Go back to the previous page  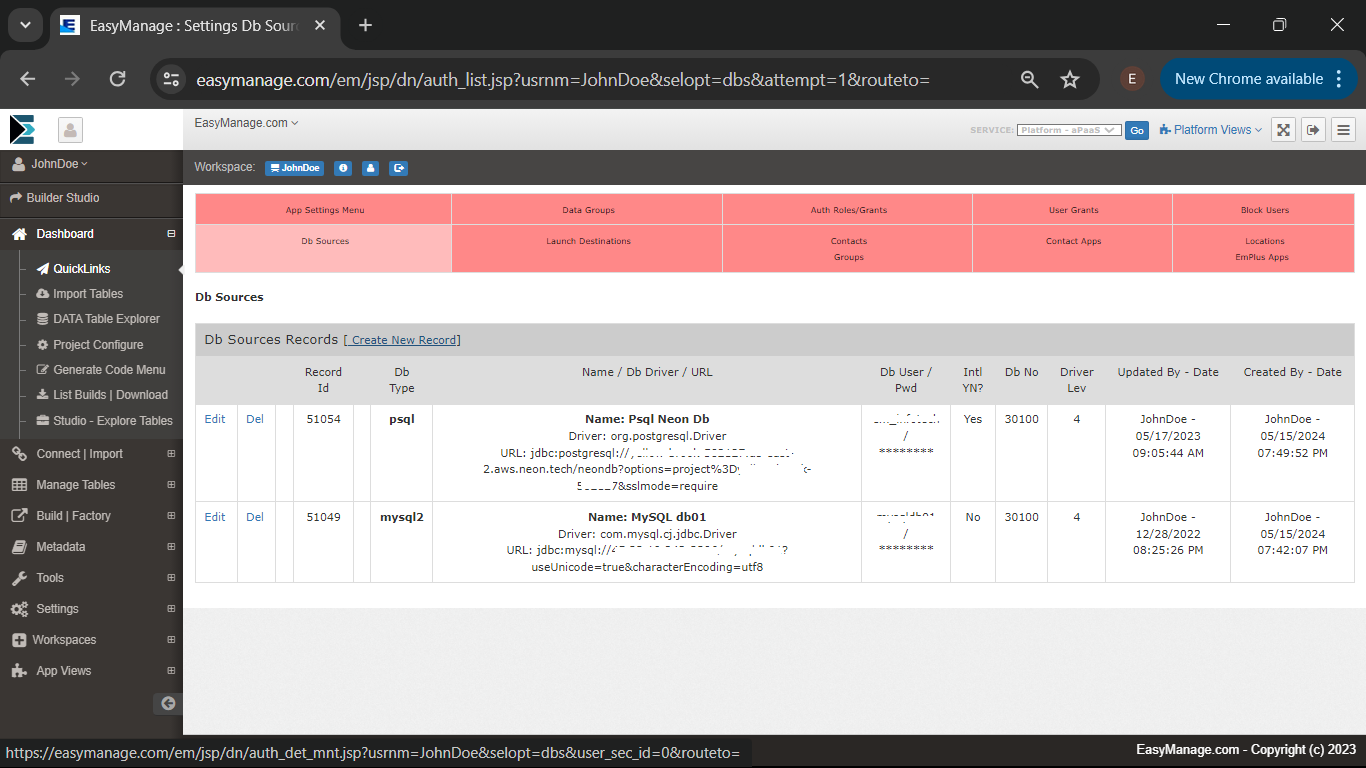28,79
